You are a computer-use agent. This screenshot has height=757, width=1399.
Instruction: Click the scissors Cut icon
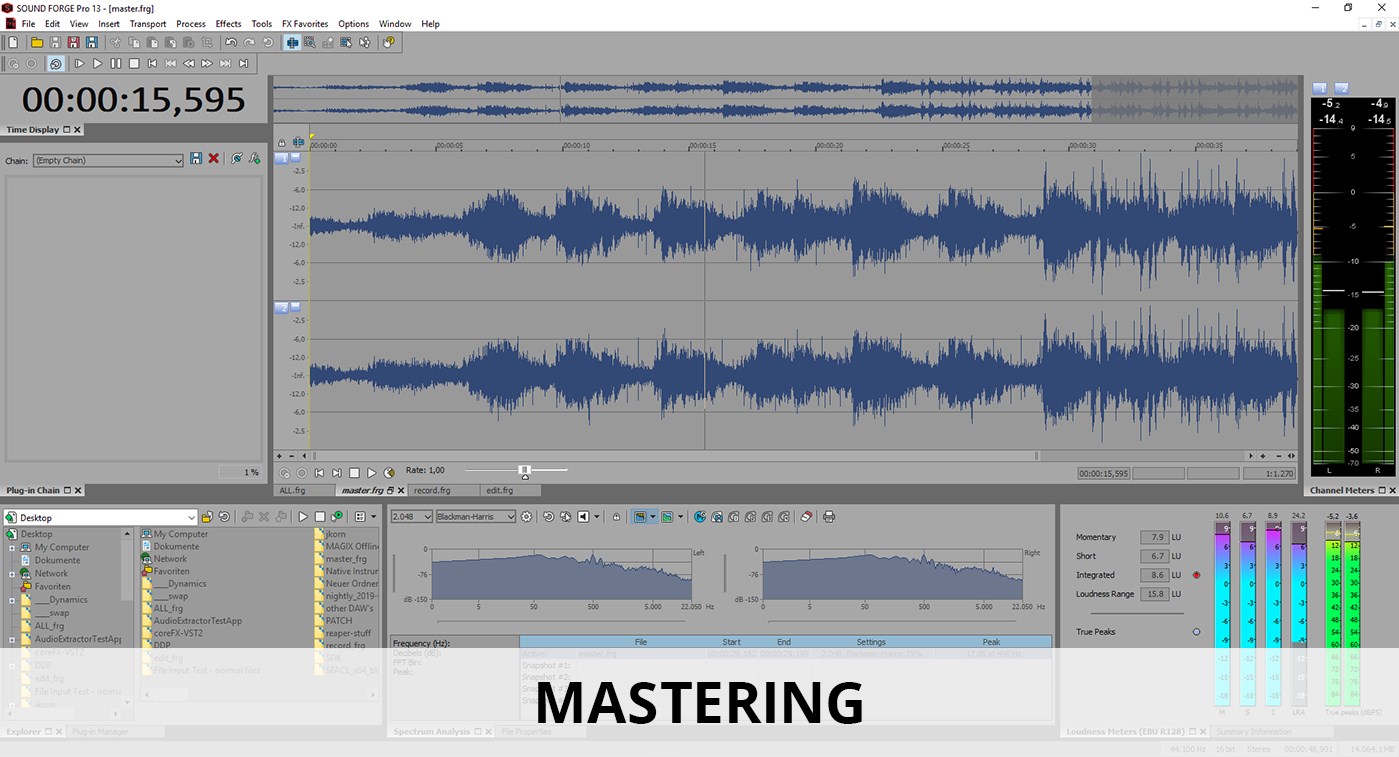coord(116,43)
